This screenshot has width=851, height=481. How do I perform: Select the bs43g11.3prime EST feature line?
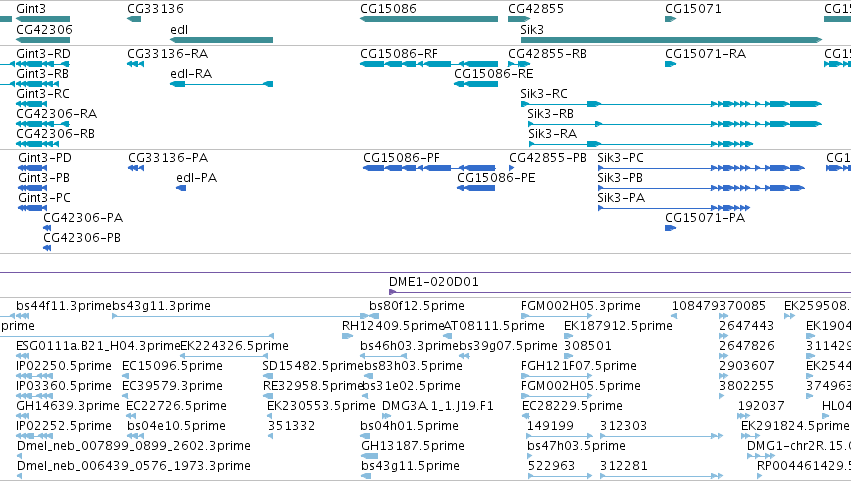click(x=240, y=316)
